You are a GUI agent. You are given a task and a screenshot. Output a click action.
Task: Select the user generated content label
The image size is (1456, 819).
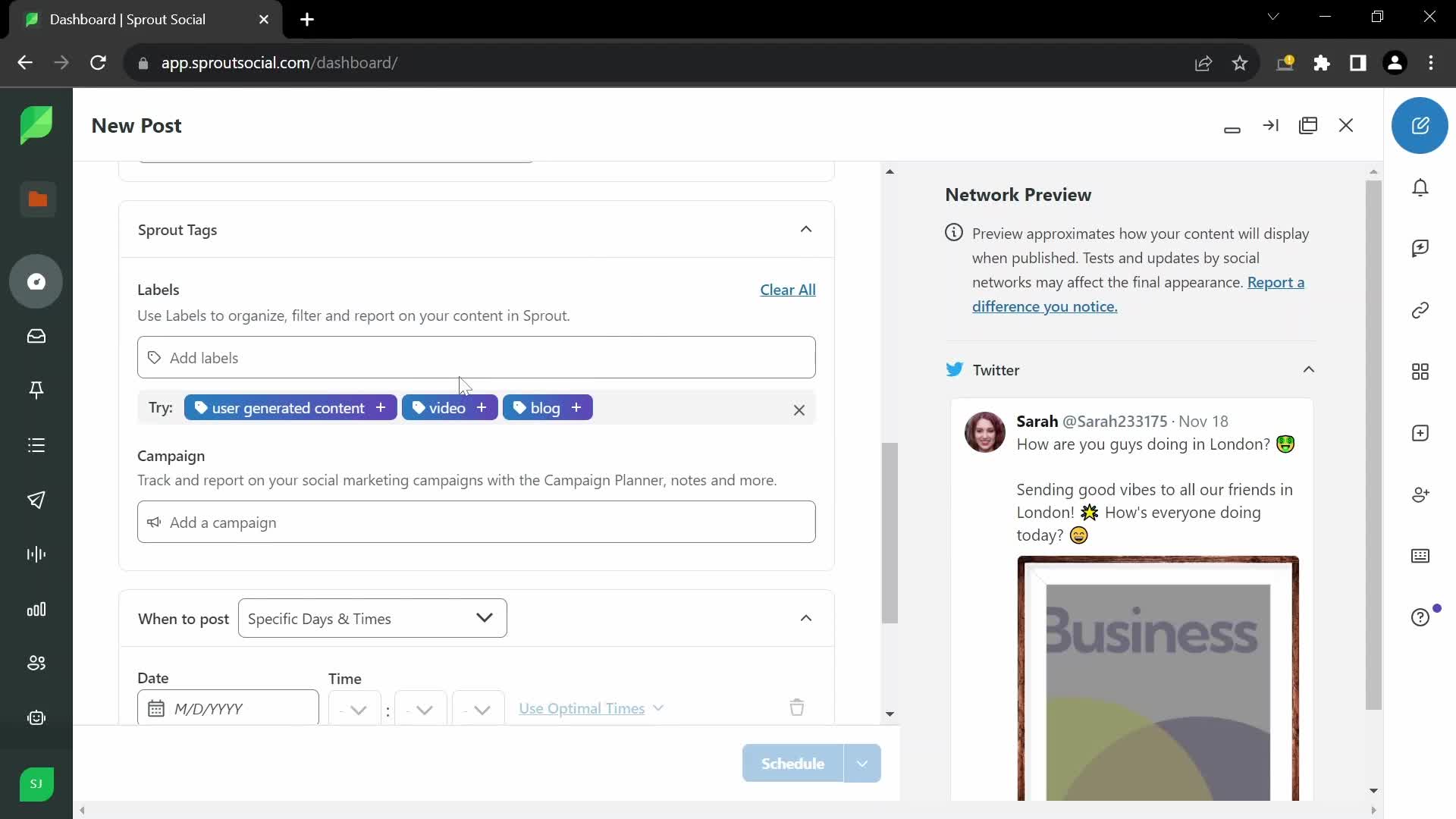[x=290, y=407]
